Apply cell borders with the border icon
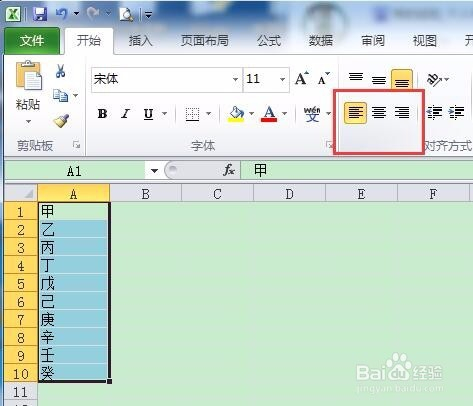This screenshot has height=406, width=473. tap(192, 114)
